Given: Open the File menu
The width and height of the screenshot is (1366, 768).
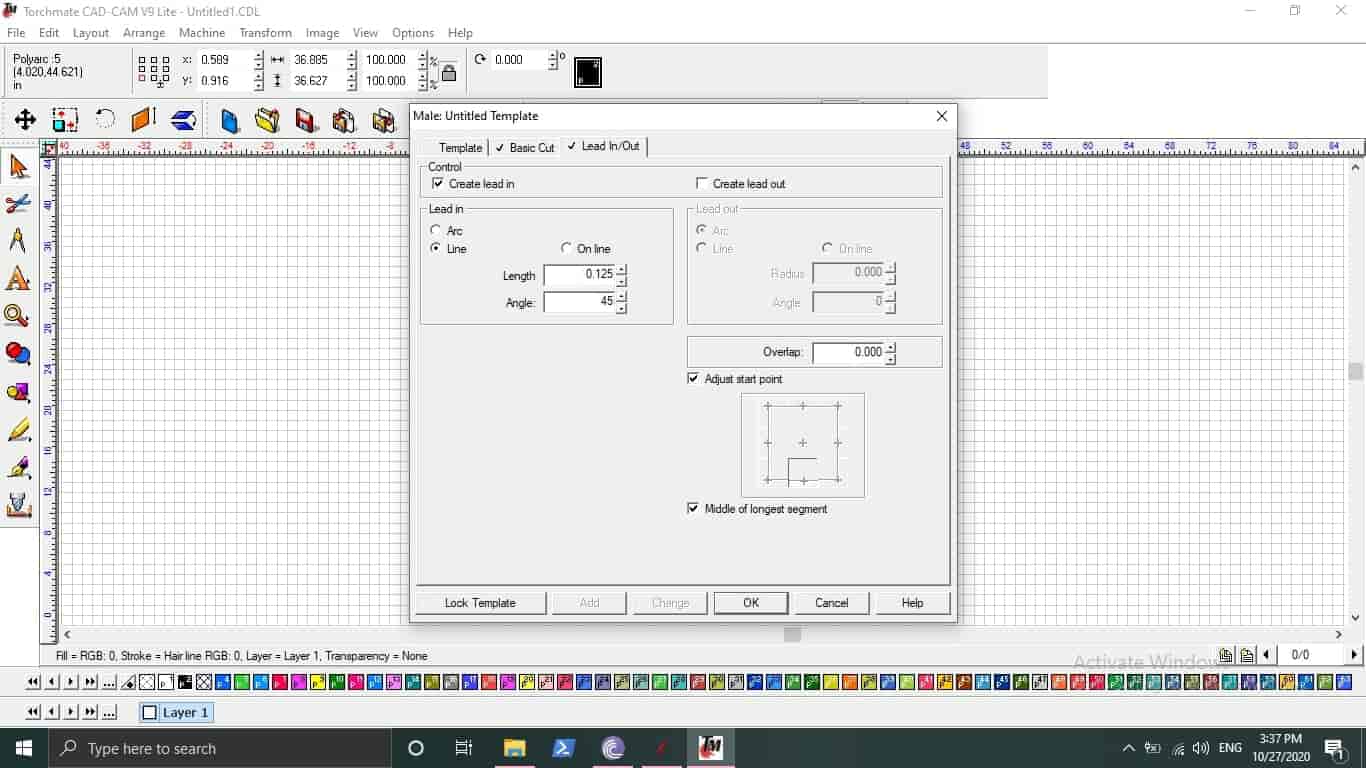Looking at the screenshot, I should (x=16, y=33).
